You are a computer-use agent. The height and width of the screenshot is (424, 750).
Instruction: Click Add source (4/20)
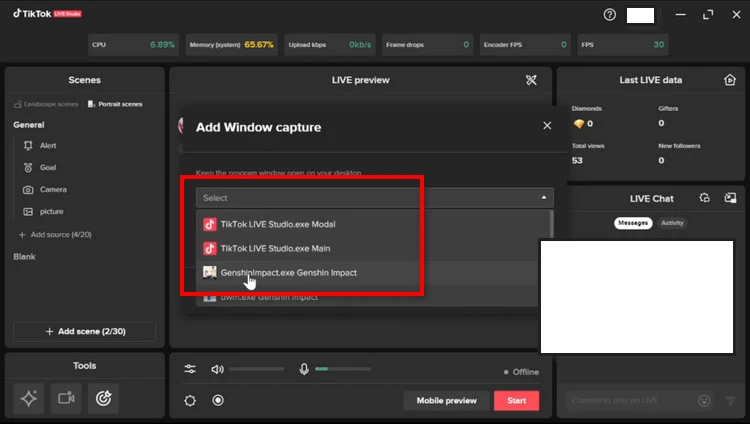pyautogui.click(x=55, y=234)
